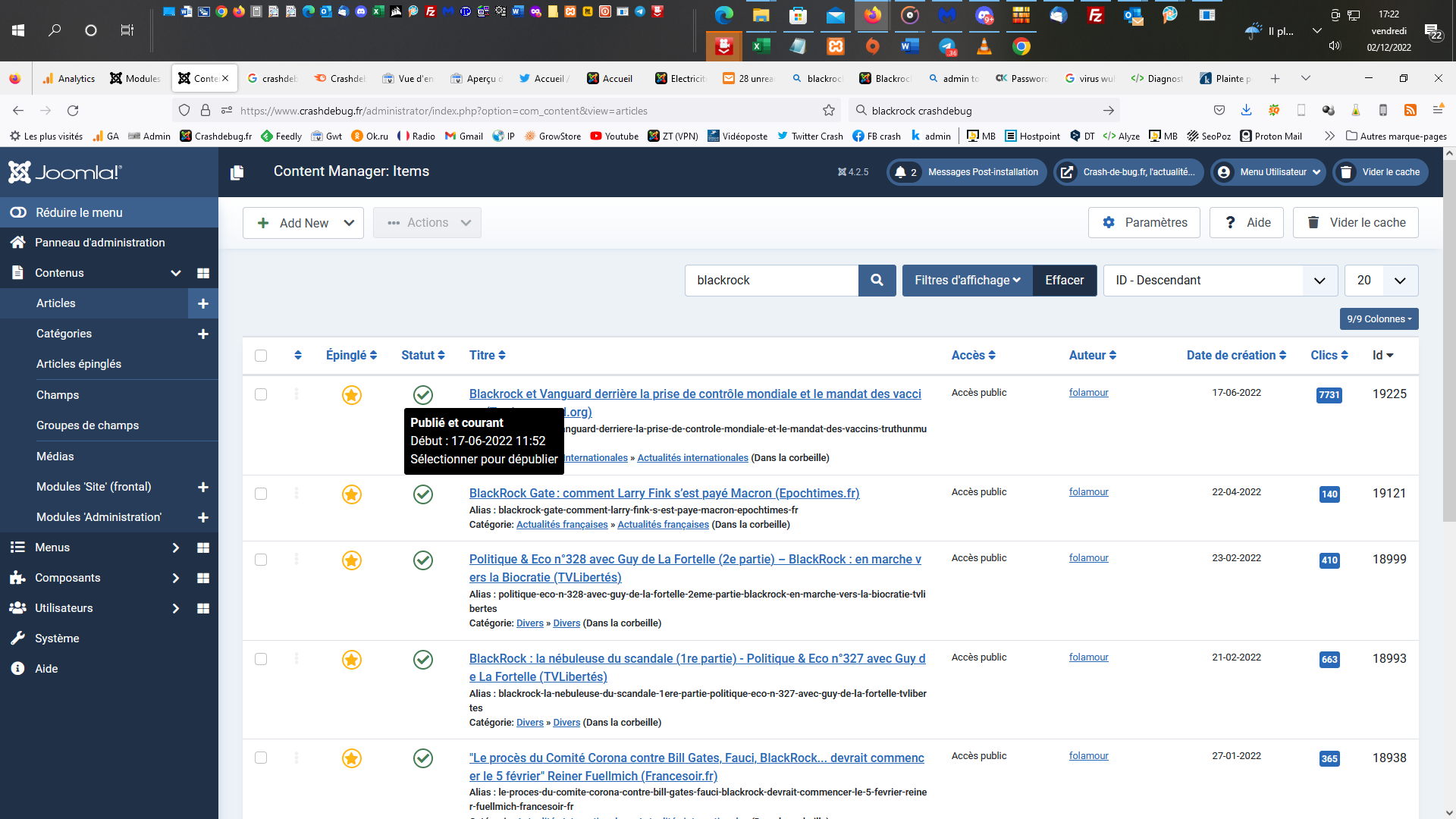Click the plus icon next to Catégories
1456x819 pixels.
(202, 334)
